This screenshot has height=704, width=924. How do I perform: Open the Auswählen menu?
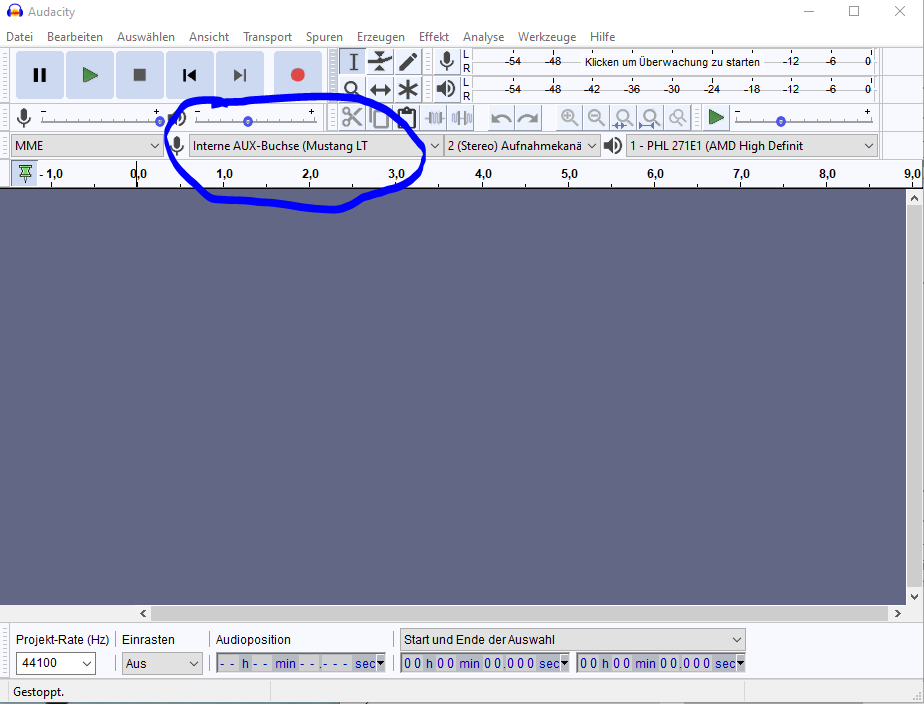coord(146,37)
